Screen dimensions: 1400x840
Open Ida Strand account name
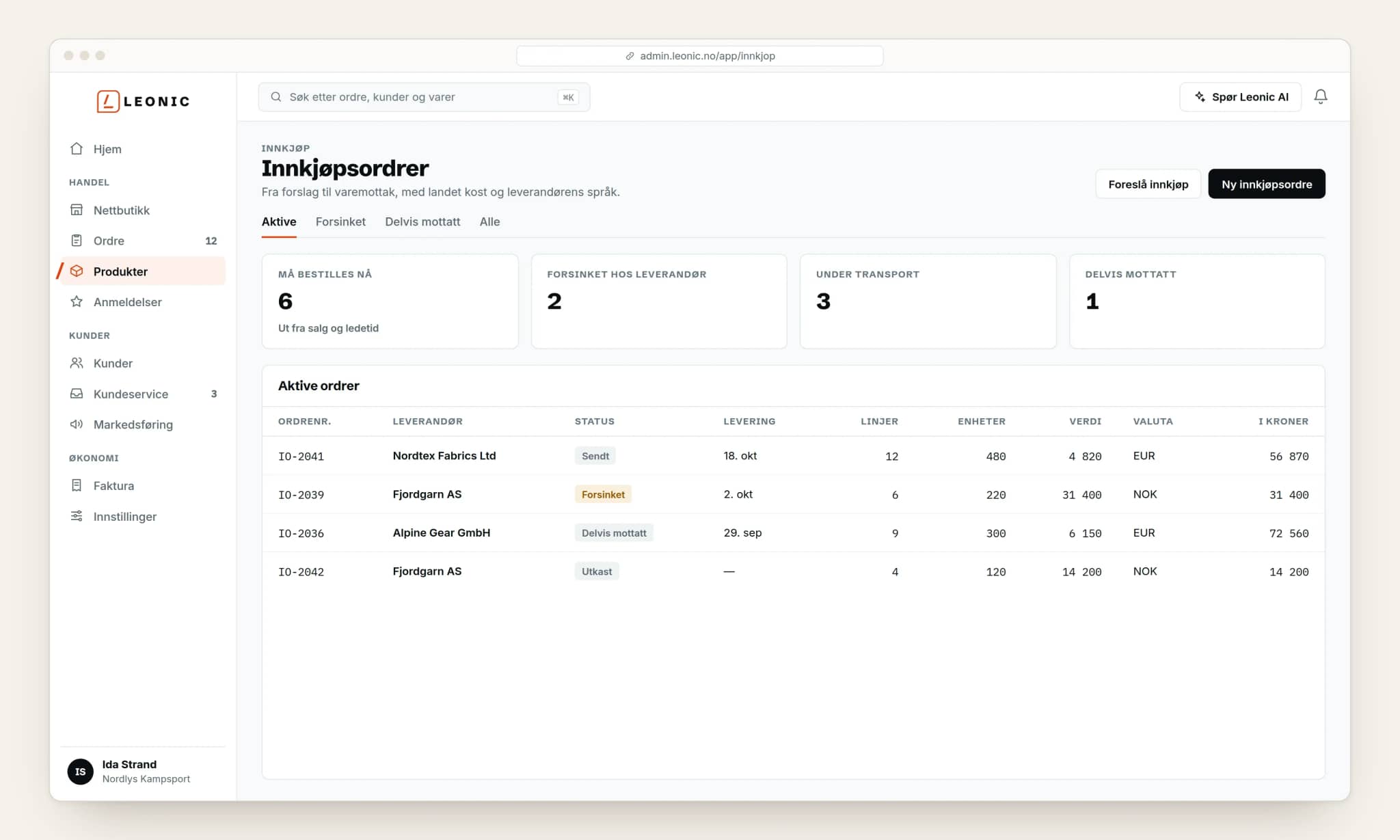pos(129,764)
